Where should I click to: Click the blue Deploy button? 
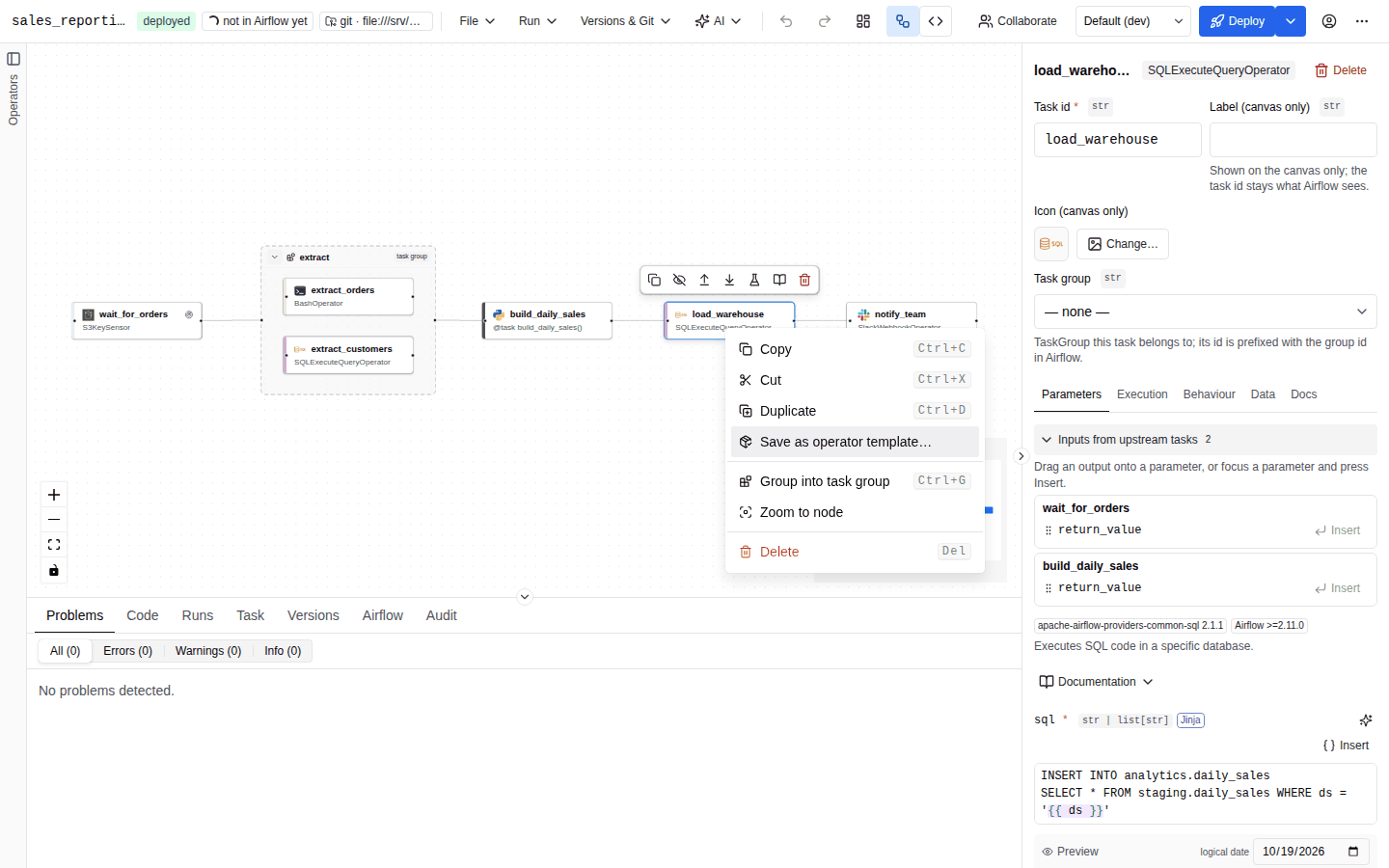1237,21
